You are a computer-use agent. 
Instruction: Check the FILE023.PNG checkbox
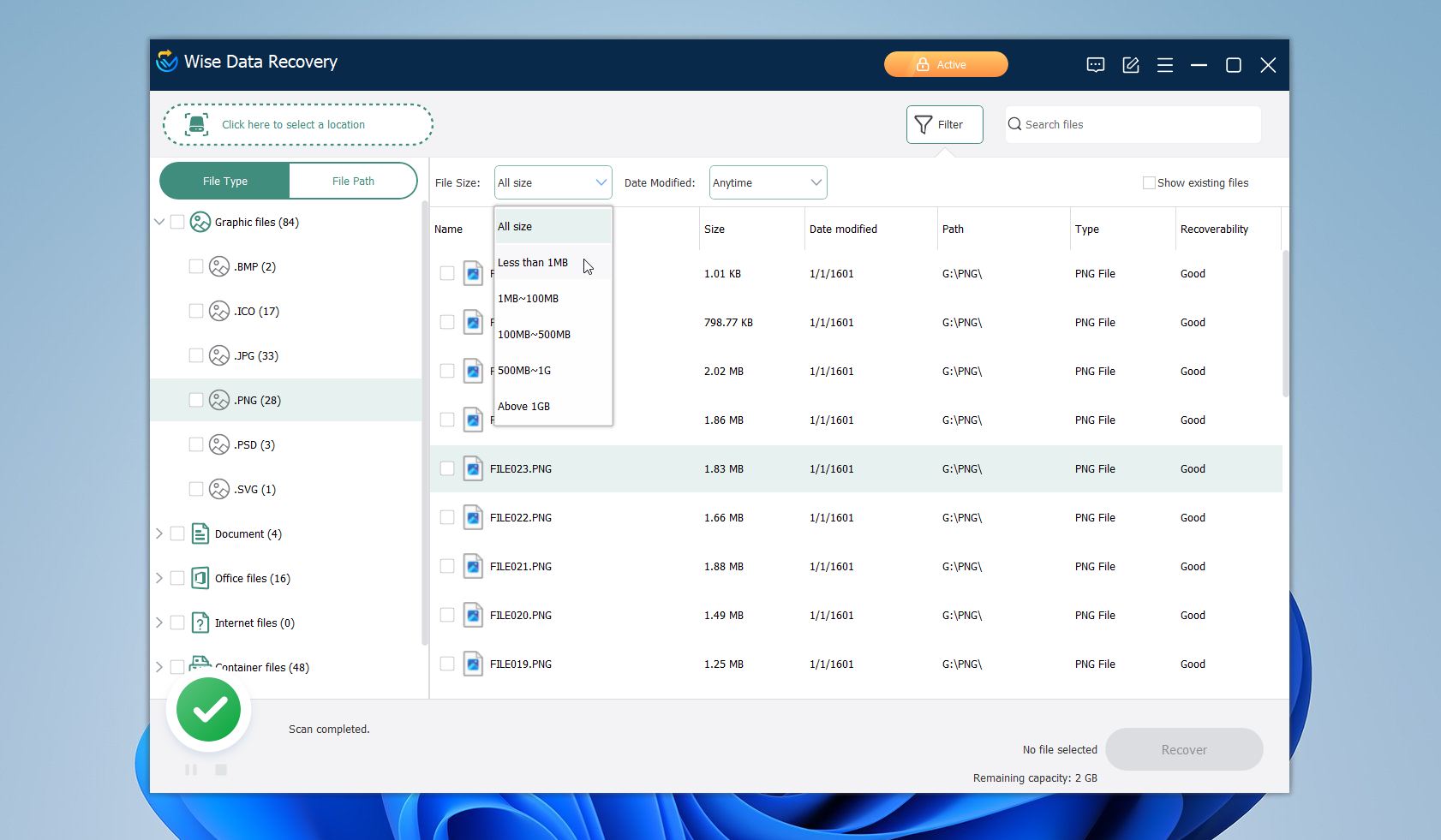click(446, 468)
